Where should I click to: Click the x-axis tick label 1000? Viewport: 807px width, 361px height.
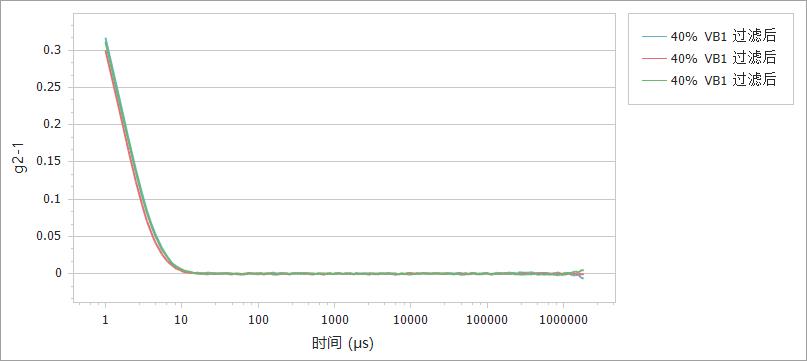pyautogui.click(x=334, y=320)
